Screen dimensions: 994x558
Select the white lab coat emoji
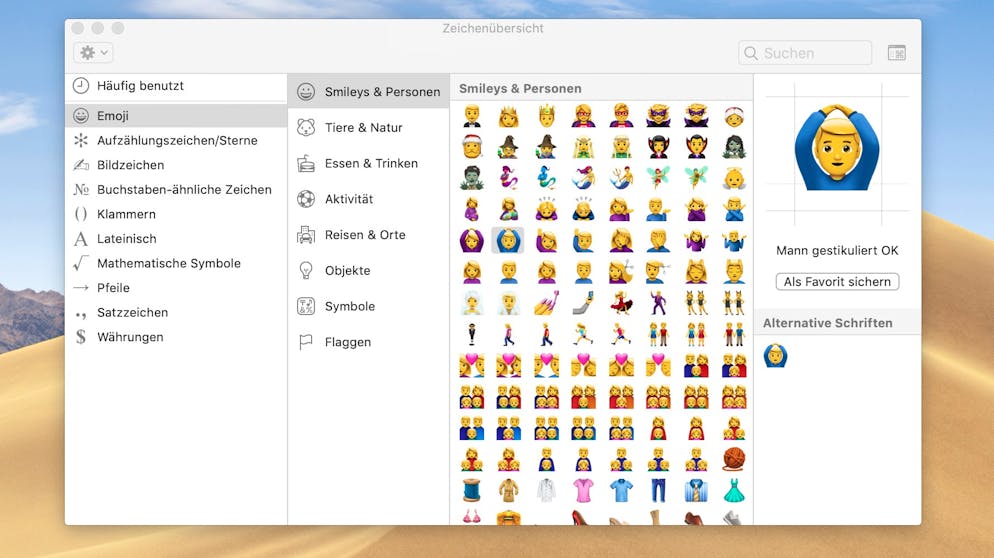(546, 490)
